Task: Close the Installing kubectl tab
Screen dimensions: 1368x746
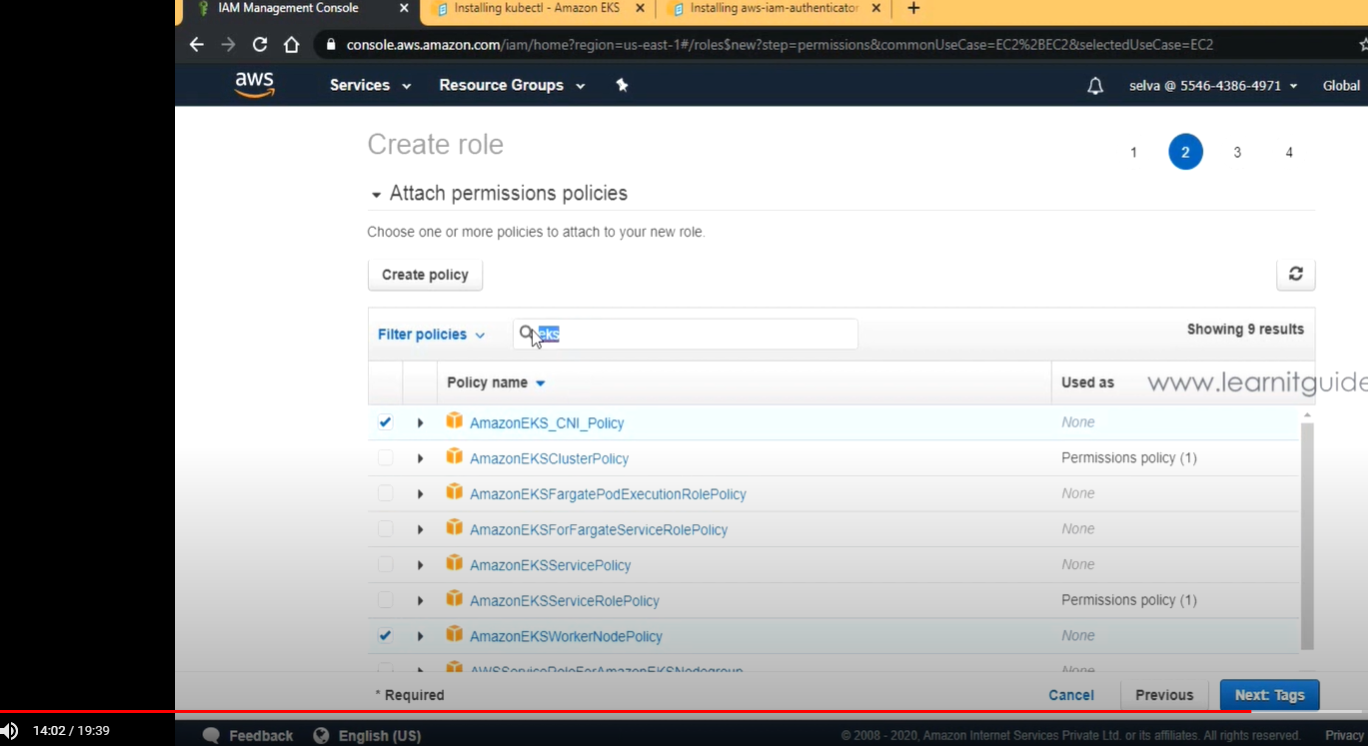Action: 640,8
